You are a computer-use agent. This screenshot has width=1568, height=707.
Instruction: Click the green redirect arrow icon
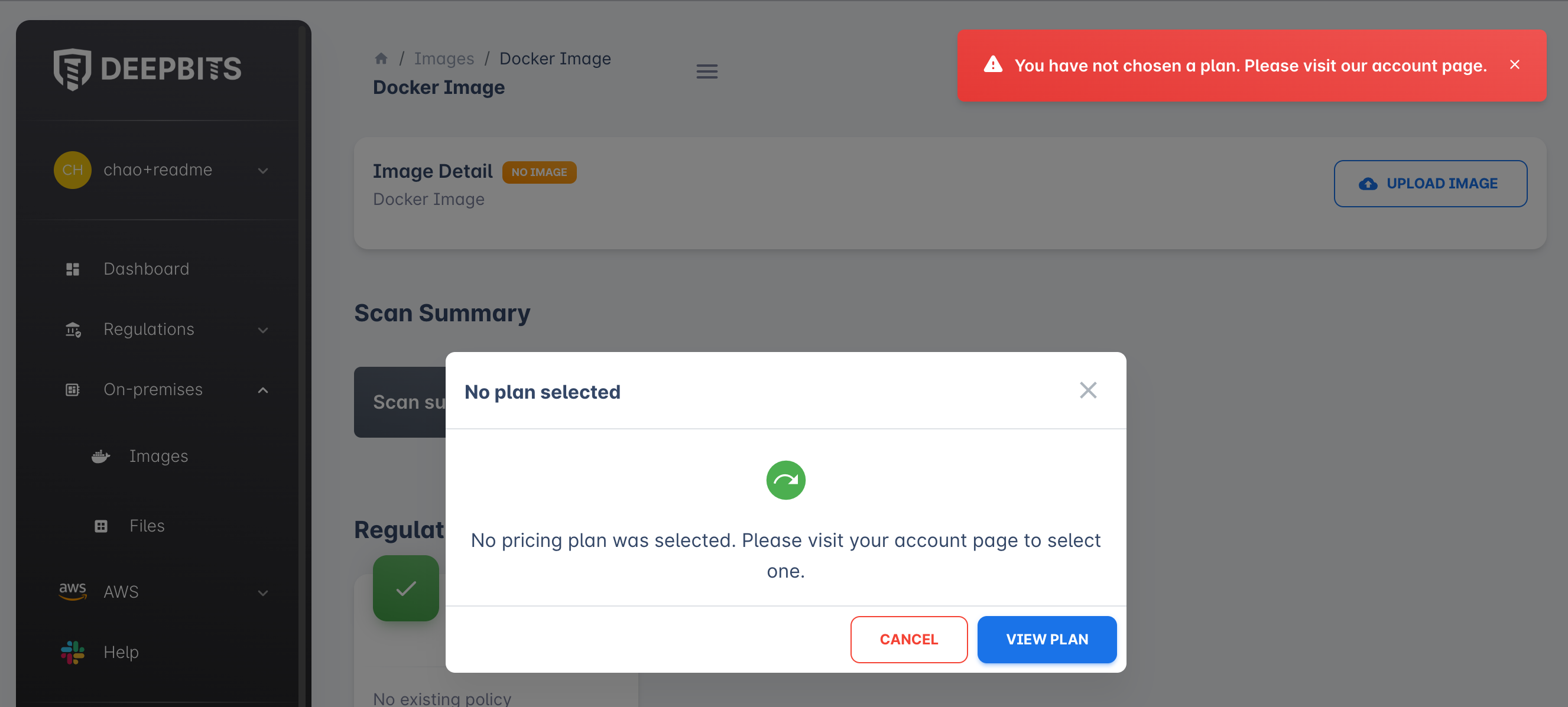pyautogui.click(x=785, y=480)
